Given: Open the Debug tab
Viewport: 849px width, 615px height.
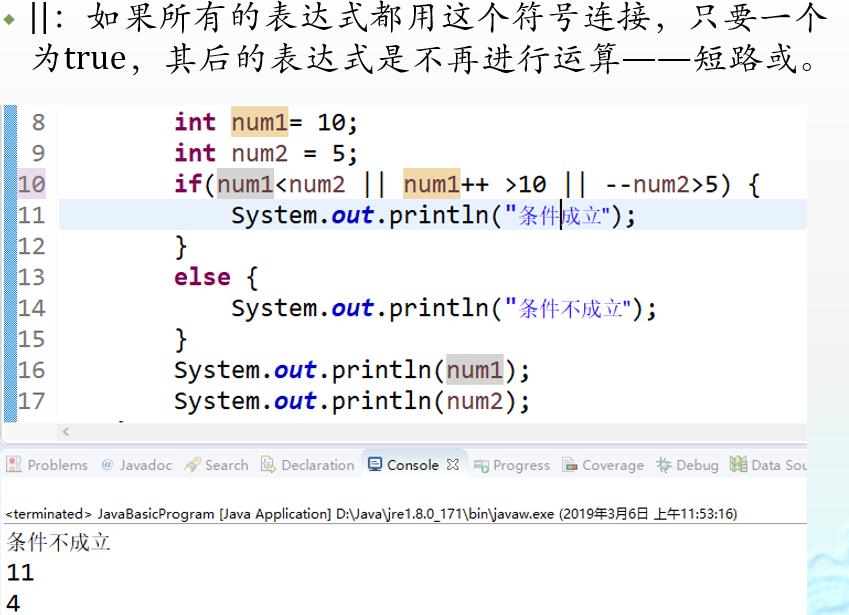Looking at the screenshot, I should (687, 466).
